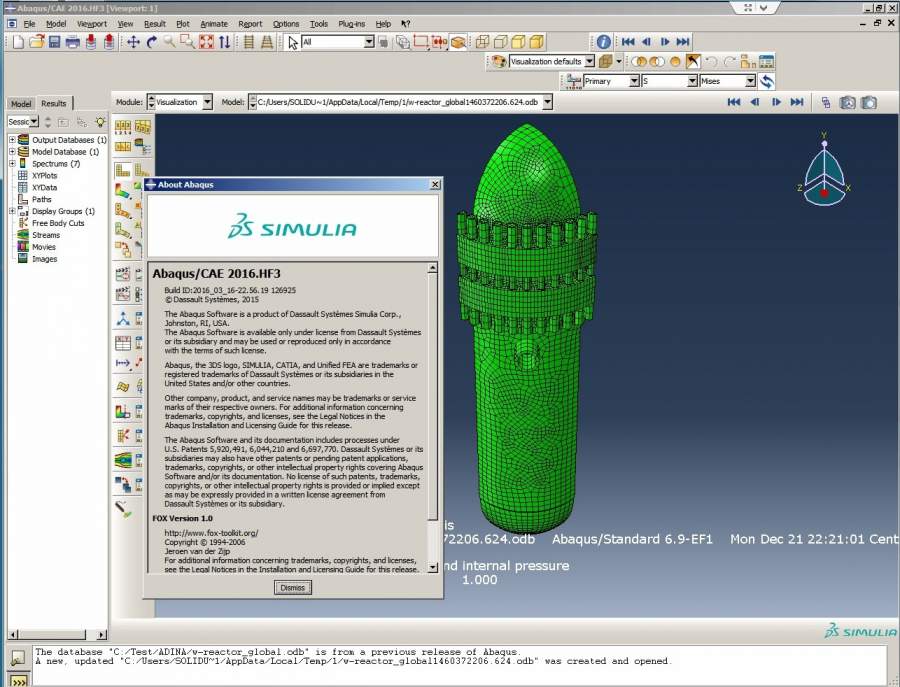The width and height of the screenshot is (900, 687).
Task: Open the Animate menu
Action: click(214, 24)
